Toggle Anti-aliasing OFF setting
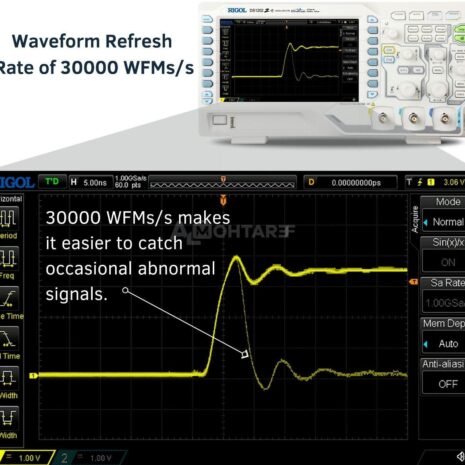Viewport: 465px width, 465px height. (x=444, y=384)
